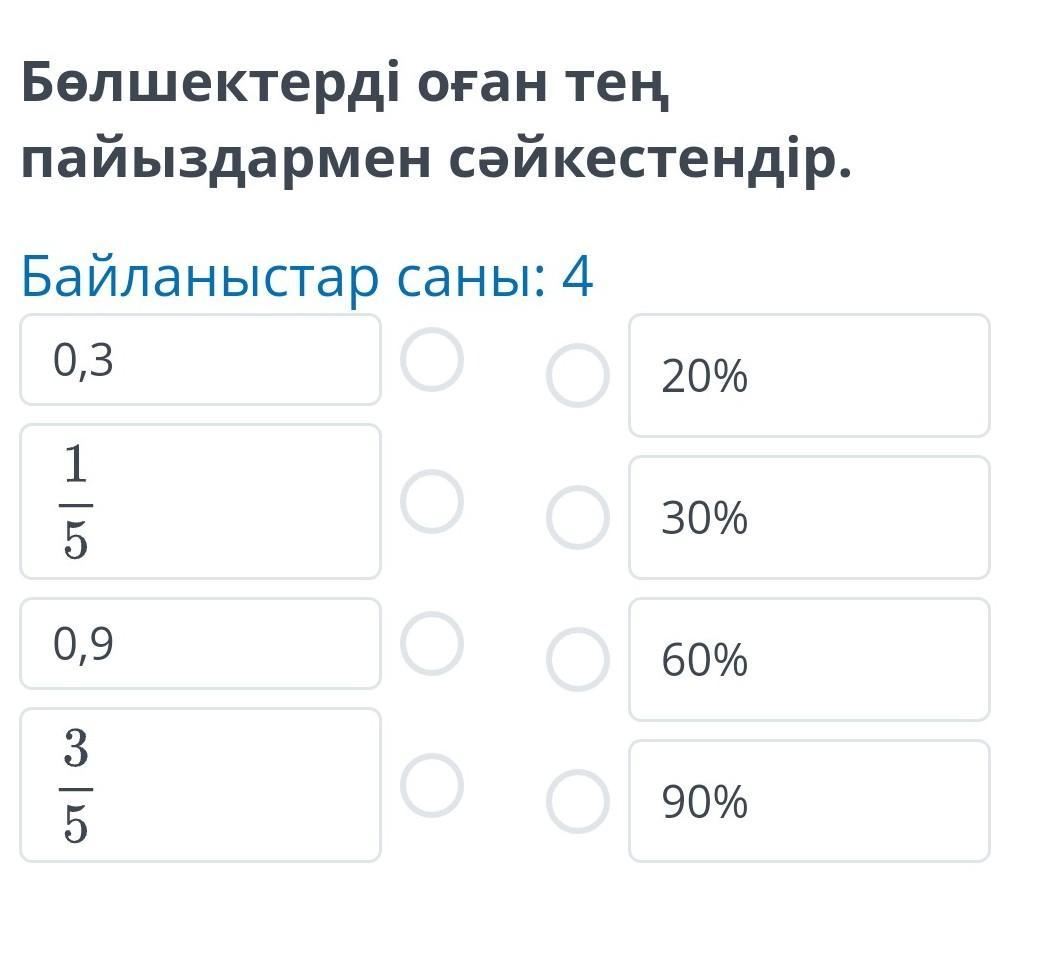Click the 20% text label
1045x956 pixels.
point(704,377)
